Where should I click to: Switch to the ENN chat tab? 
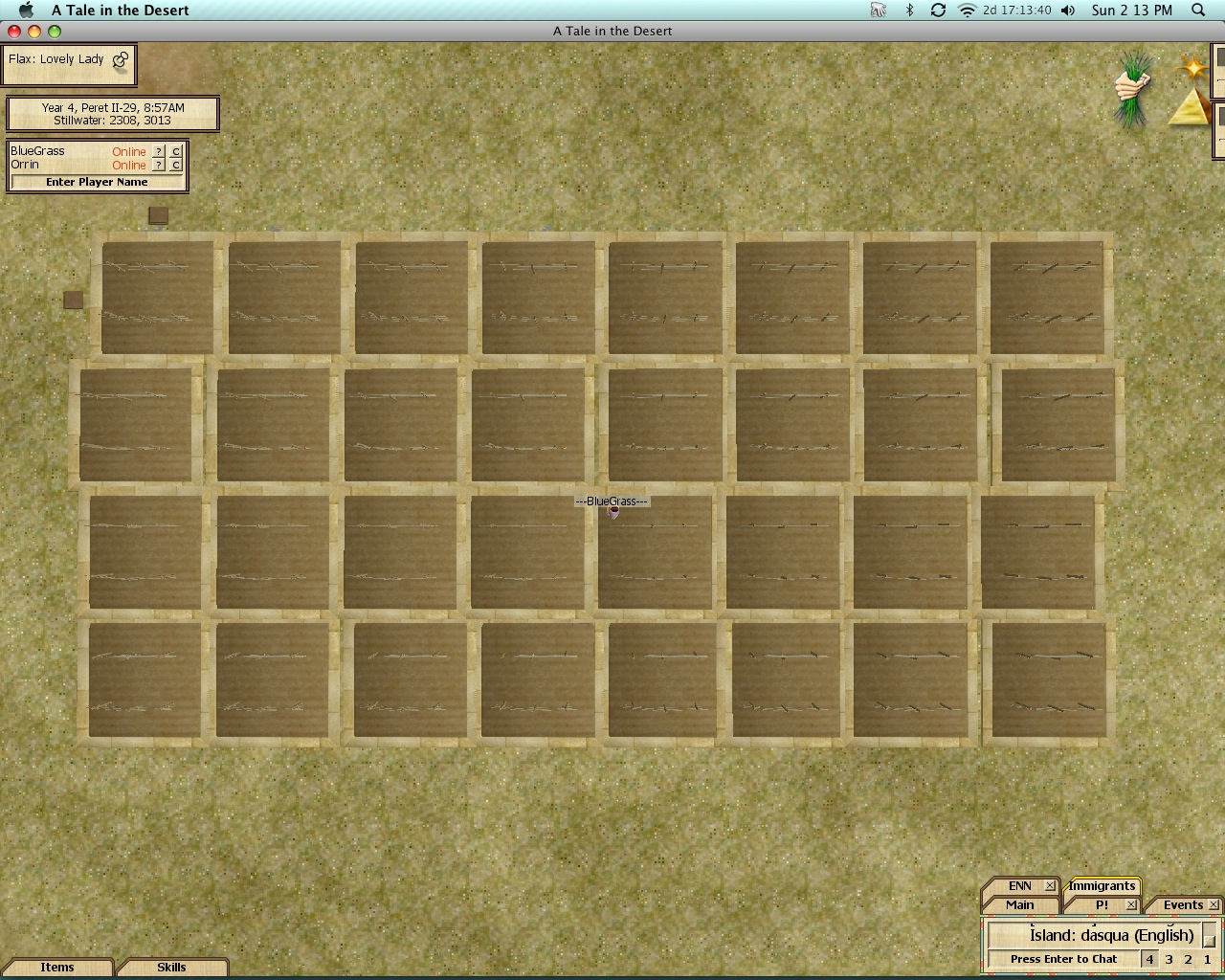[x=1019, y=885]
